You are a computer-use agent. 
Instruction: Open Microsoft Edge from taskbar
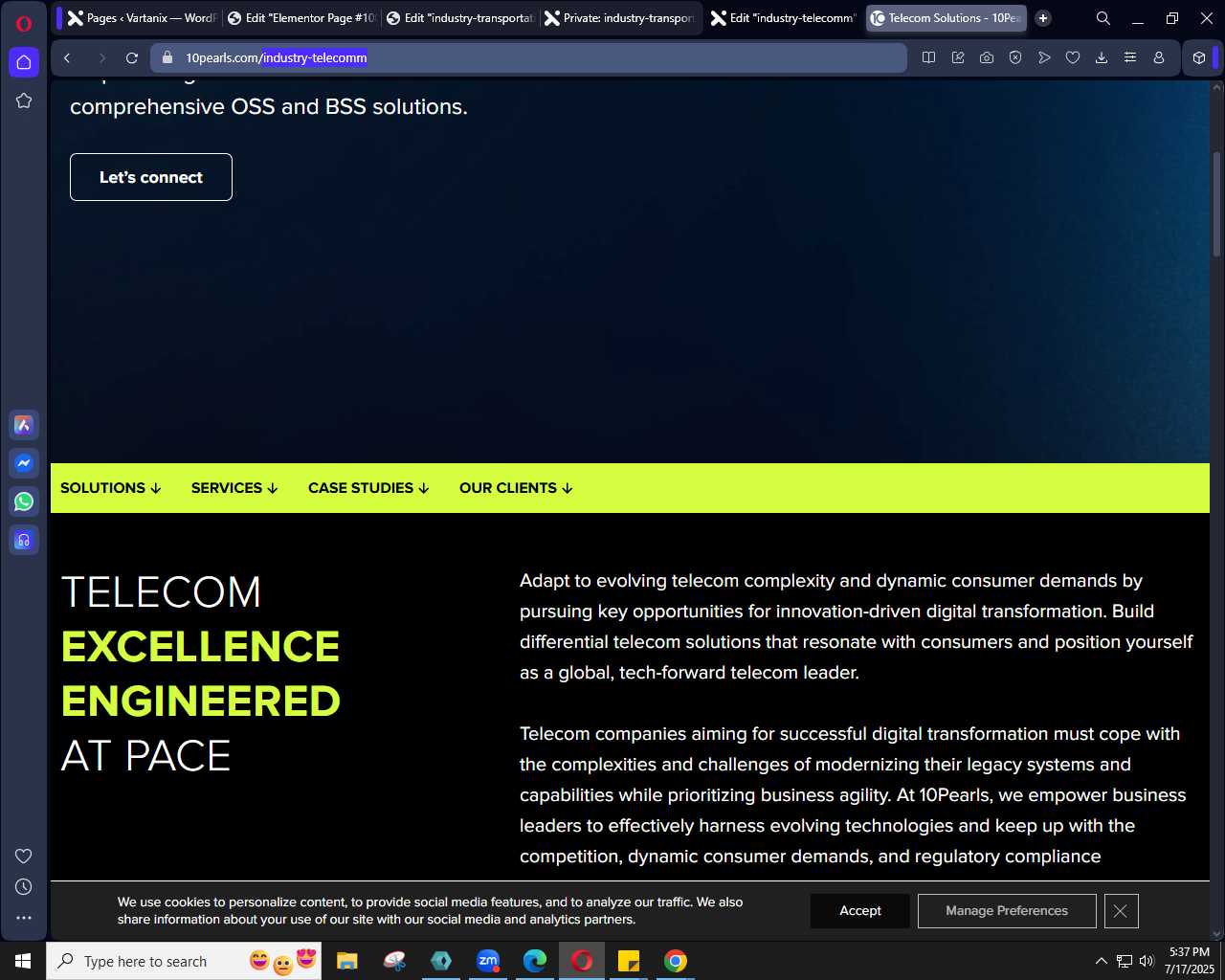535,961
